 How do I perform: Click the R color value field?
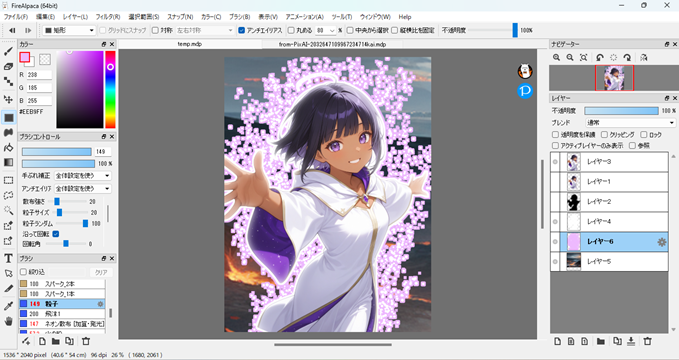pyautogui.click(x=39, y=75)
